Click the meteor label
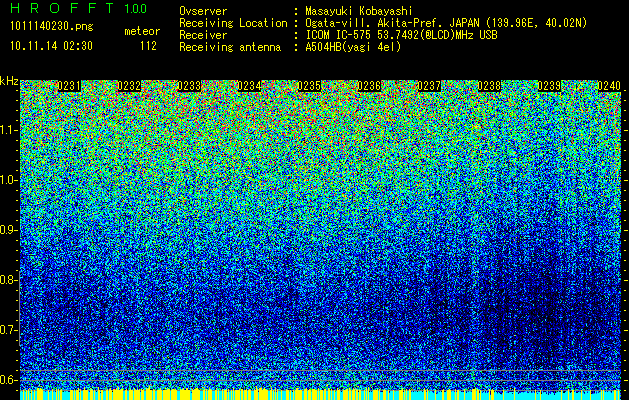629x400 pixels. pos(142,31)
